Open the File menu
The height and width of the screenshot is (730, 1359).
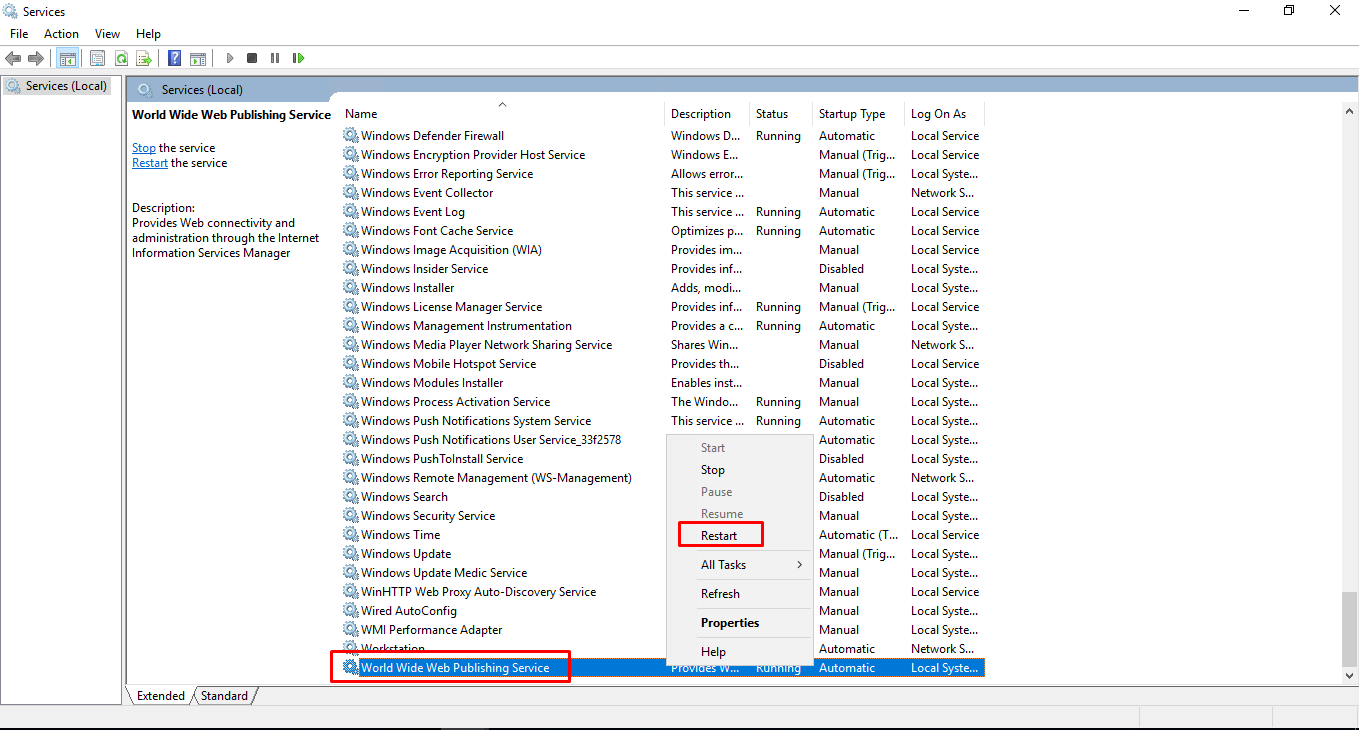point(19,34)
